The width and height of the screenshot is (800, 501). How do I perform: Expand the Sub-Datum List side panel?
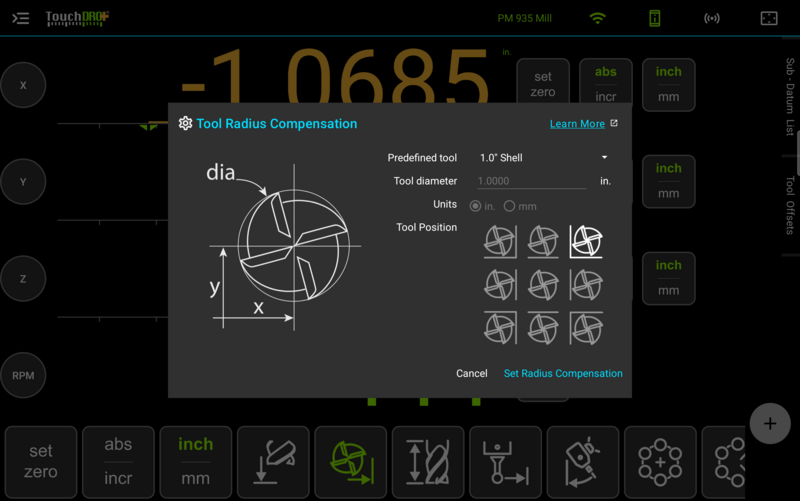point(790,97)
